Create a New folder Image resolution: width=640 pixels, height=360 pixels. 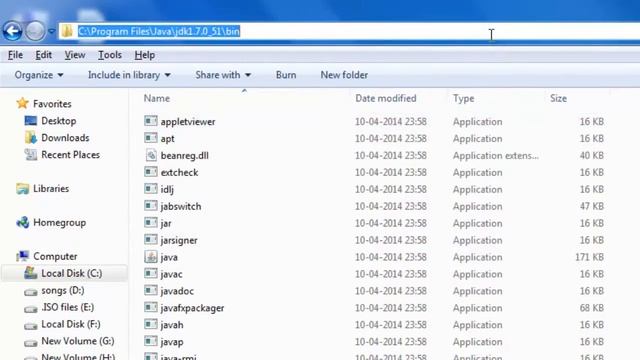pyautogui.click(x=344, y=75)
